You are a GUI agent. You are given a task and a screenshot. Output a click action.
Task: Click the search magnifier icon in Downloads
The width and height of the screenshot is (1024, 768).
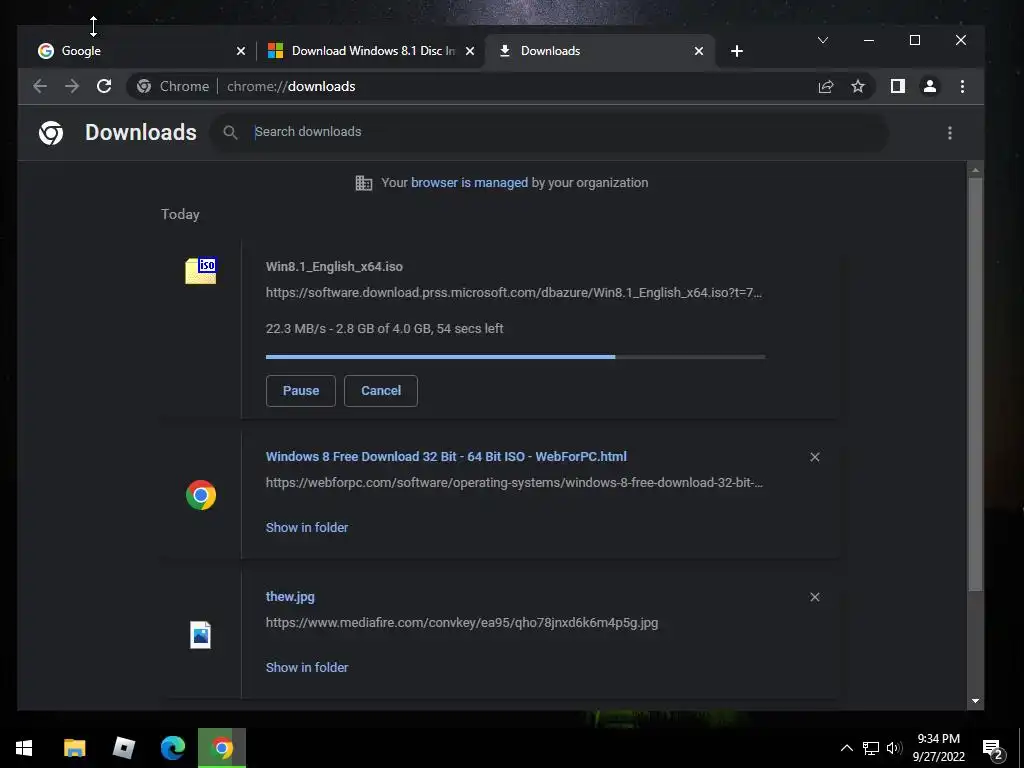[230, 133]
